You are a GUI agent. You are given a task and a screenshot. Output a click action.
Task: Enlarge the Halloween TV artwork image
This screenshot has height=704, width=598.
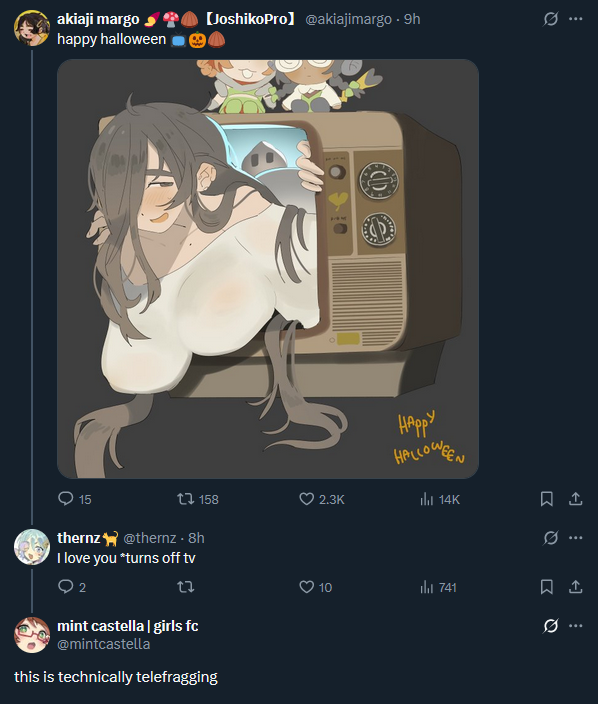[268, 269]
